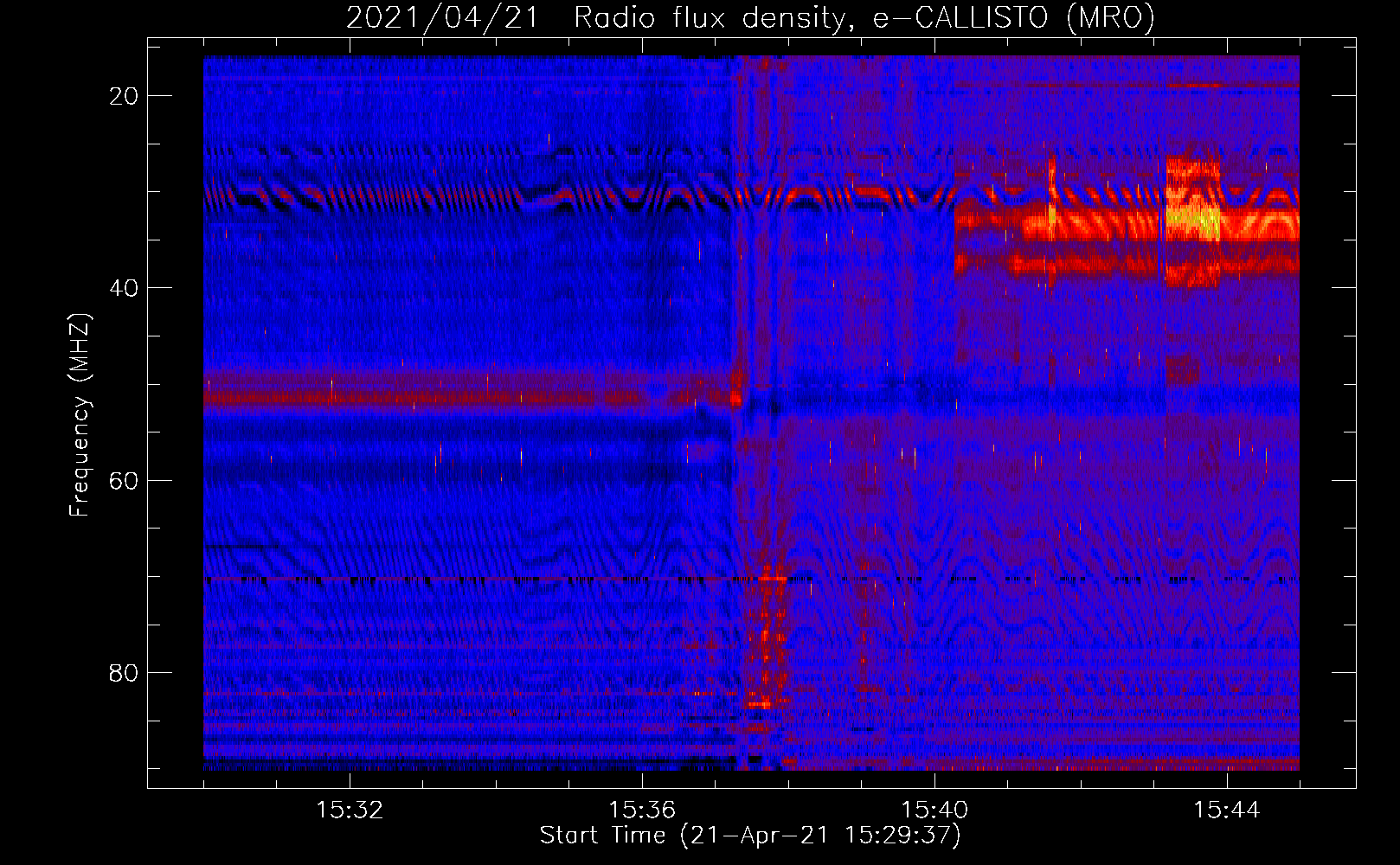Click the 20 frequency tick label
Image resolution: width=1400 pixels, height=865 pixels.
[x=125, y=96]
